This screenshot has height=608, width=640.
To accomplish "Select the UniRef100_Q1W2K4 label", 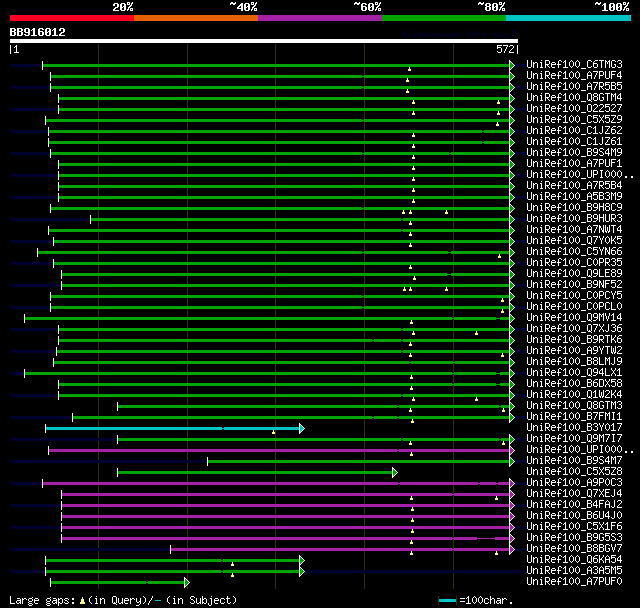I will [574, 395].
